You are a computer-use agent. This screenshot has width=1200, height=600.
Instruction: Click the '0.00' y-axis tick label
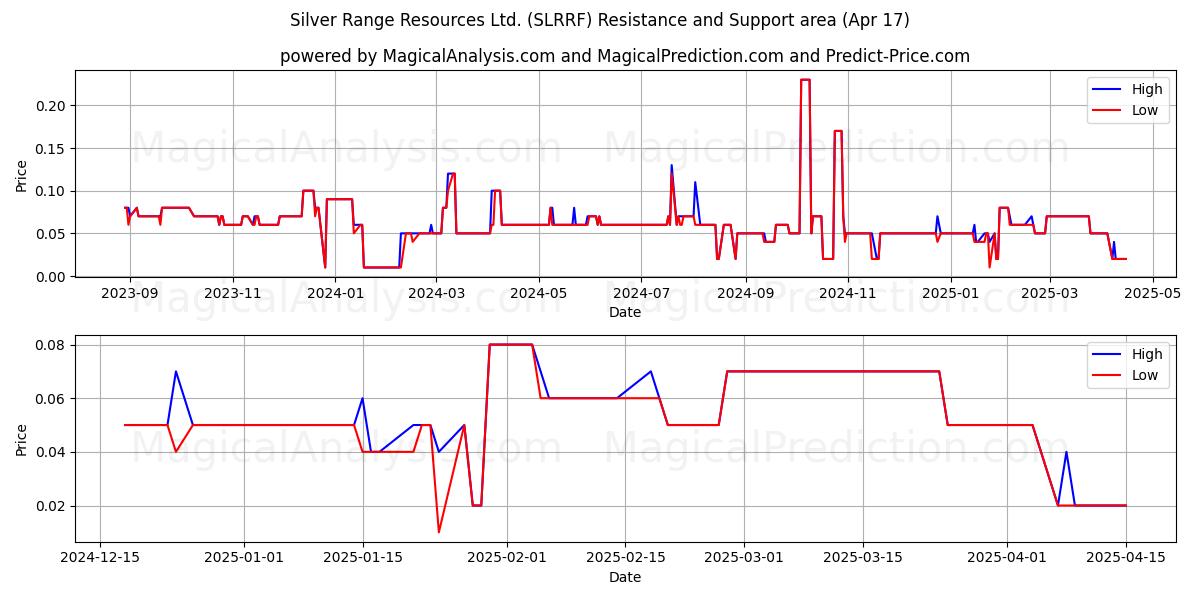coord(50,277)
